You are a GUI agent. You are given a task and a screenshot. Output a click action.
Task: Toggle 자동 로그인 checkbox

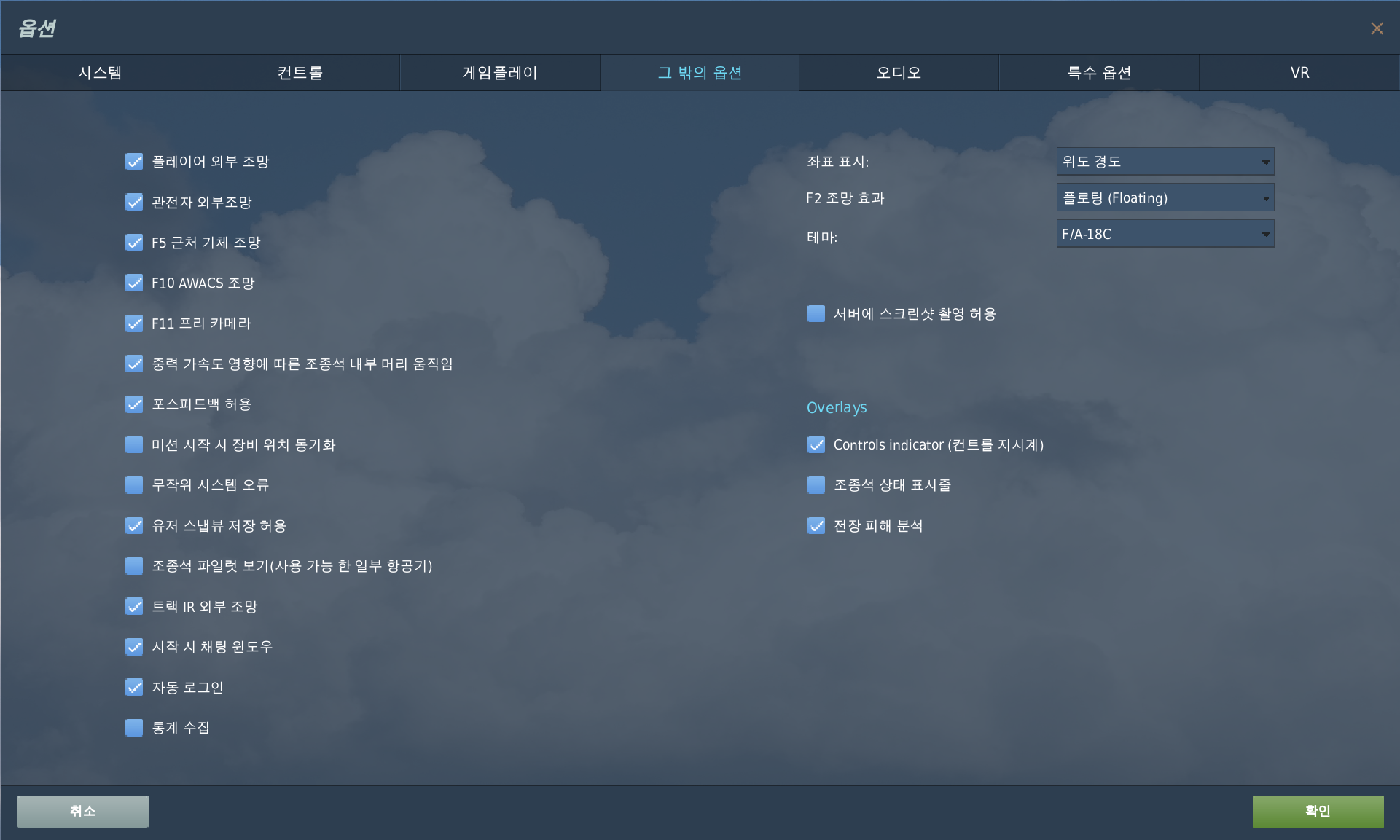pos(134,687)
